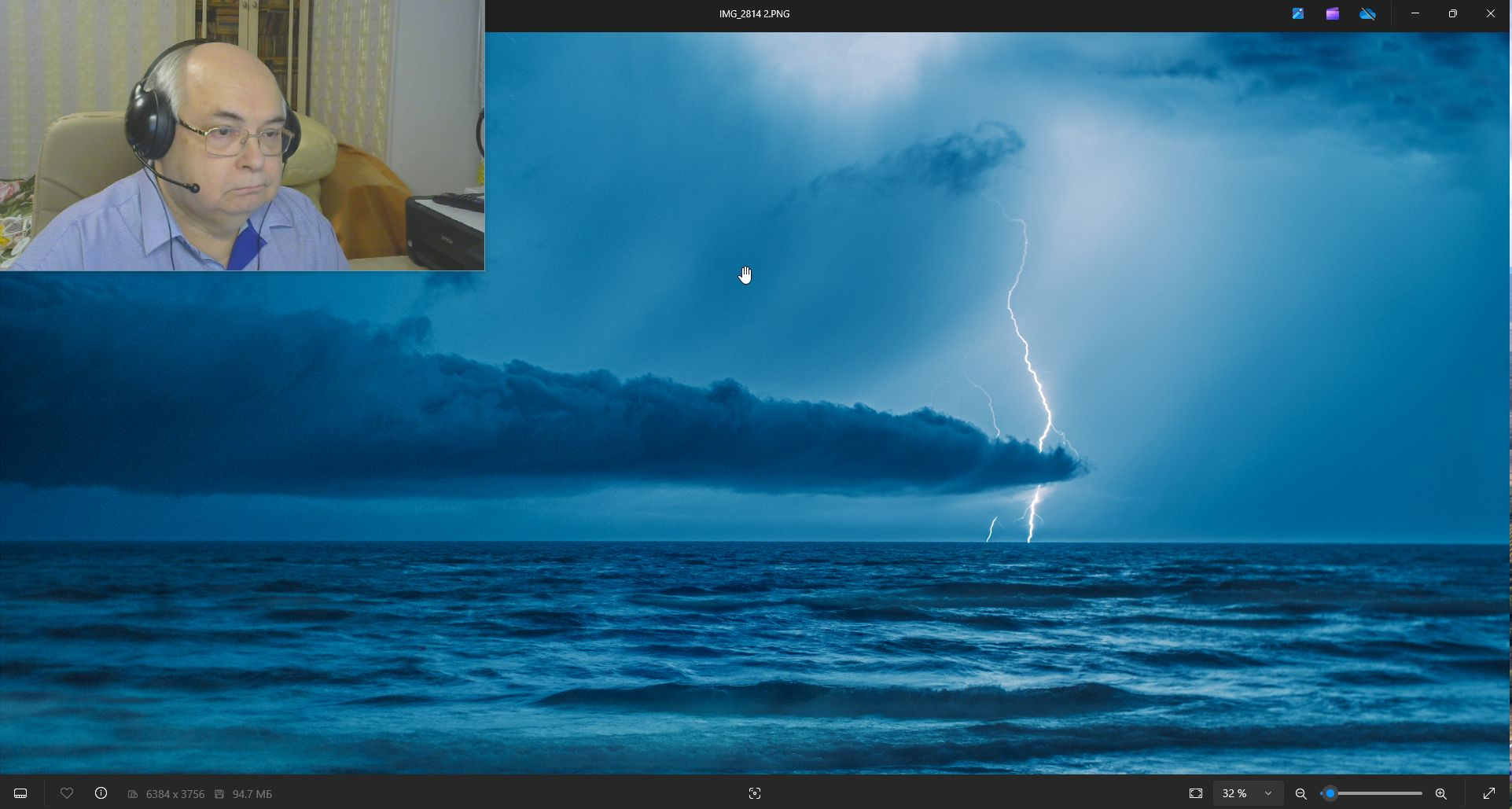
Task: Click the image dimensions 6384 x 3756
Action: click(175, 794)
